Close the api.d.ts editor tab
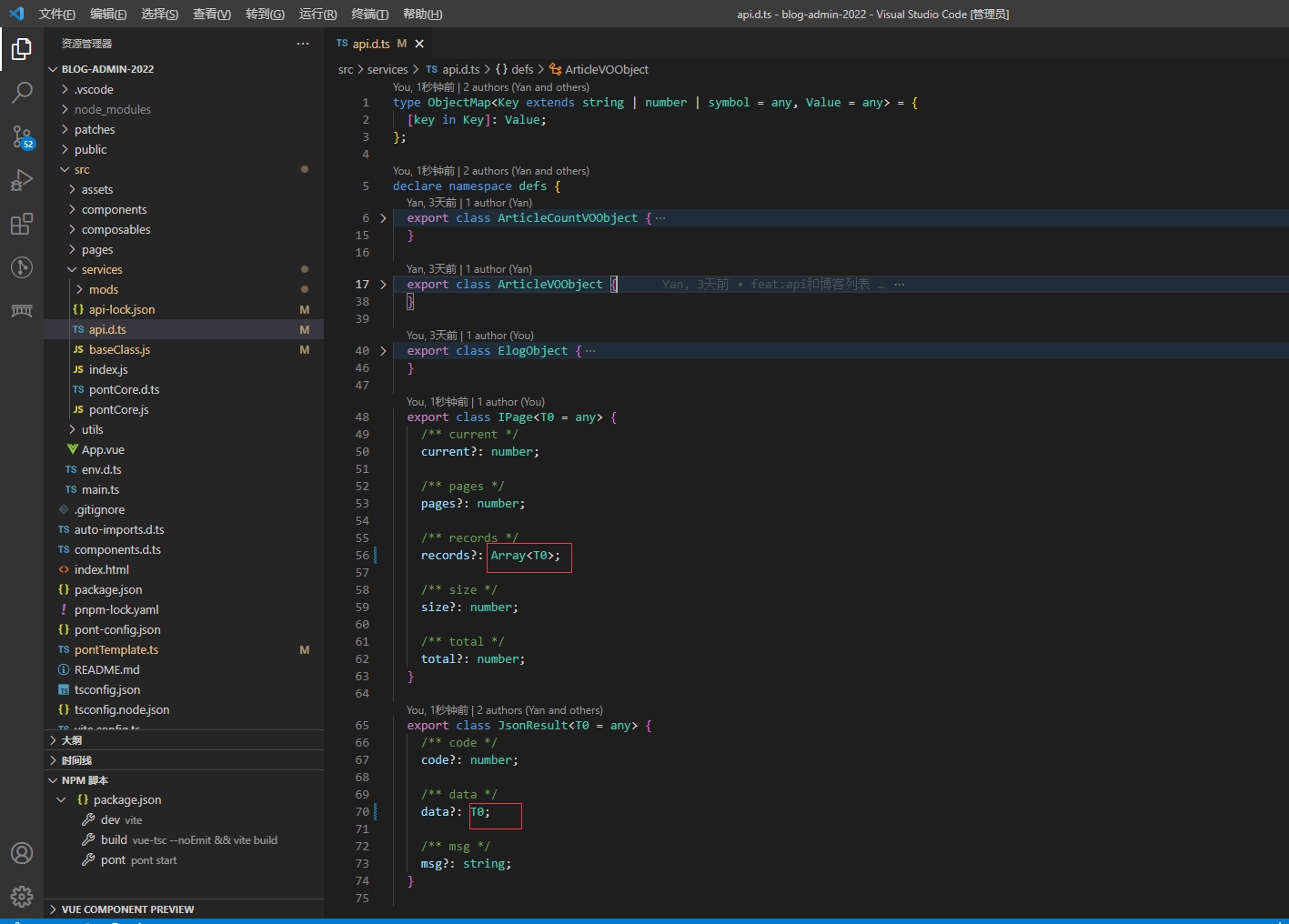 (x=419, y=44)
